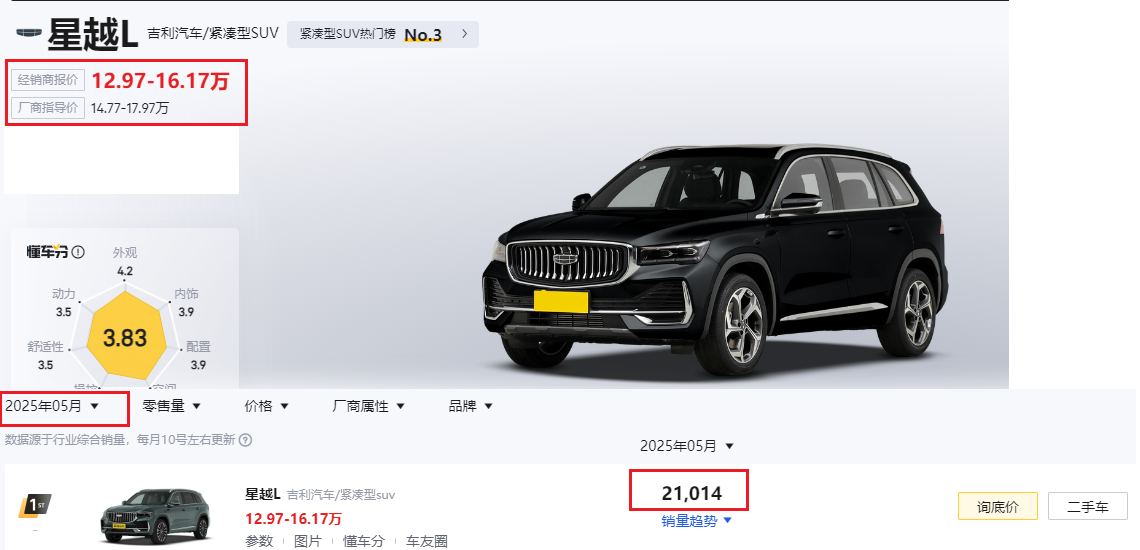Open the green 星越L thumbnail in list
Screen dimensions: 1140x550
[x=155, y=515]
